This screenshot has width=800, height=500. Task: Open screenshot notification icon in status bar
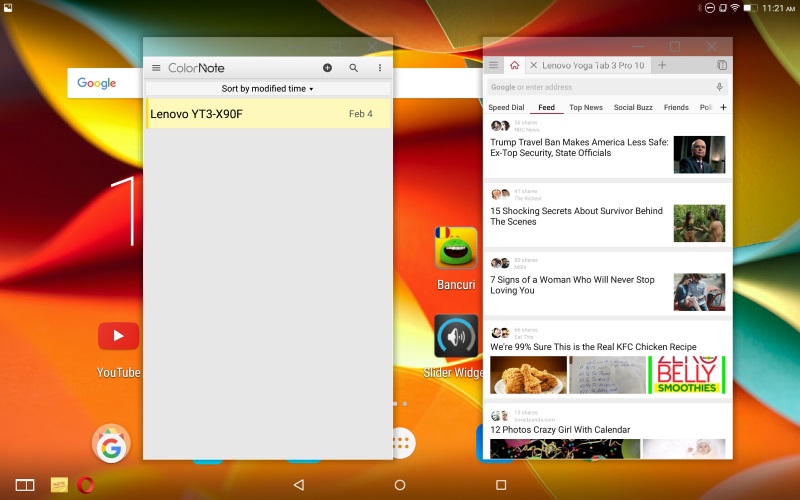click(x=8, y=7)
